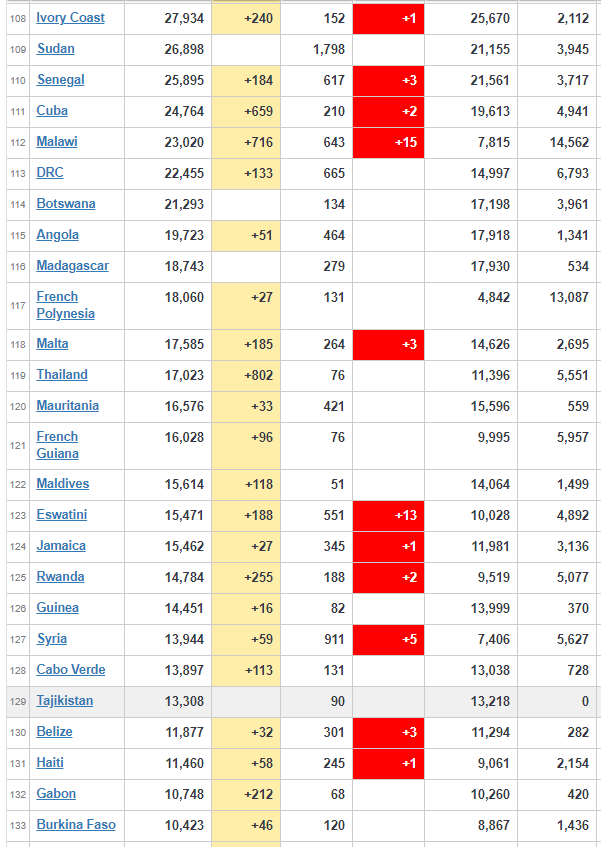
Task: Click Thailand's yellow +802 new cases cell
Action: point(246,375)
